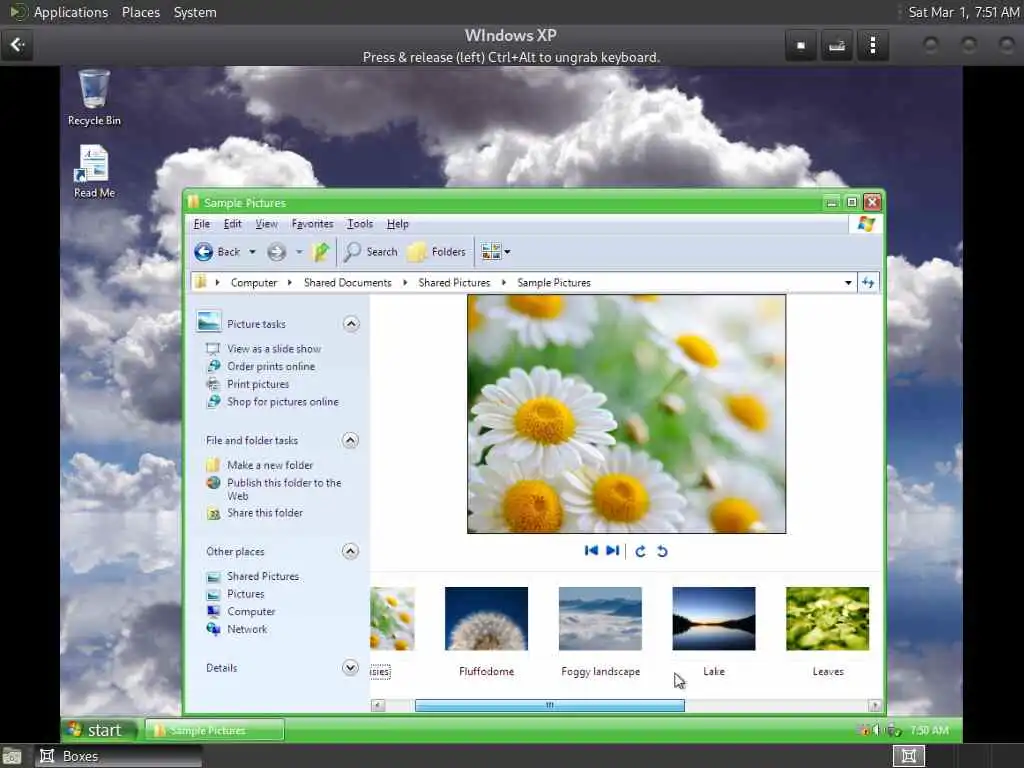Click View as a slide show
Viewport: 1024px width, 768px height.
pos(274,349)
